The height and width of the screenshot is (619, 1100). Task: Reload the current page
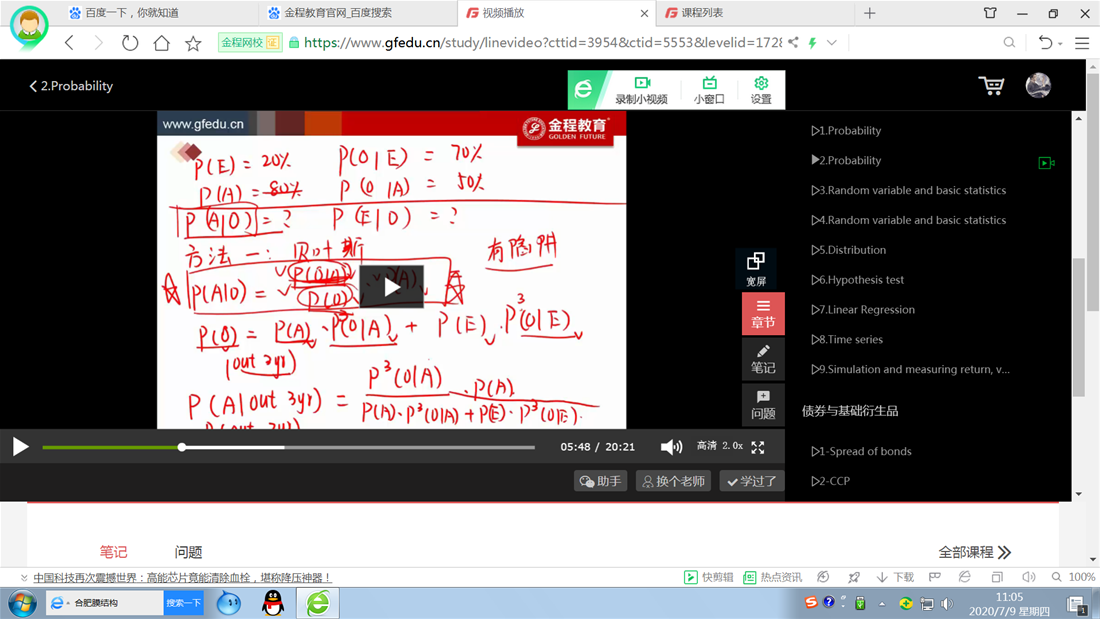[x=130, y=43]
